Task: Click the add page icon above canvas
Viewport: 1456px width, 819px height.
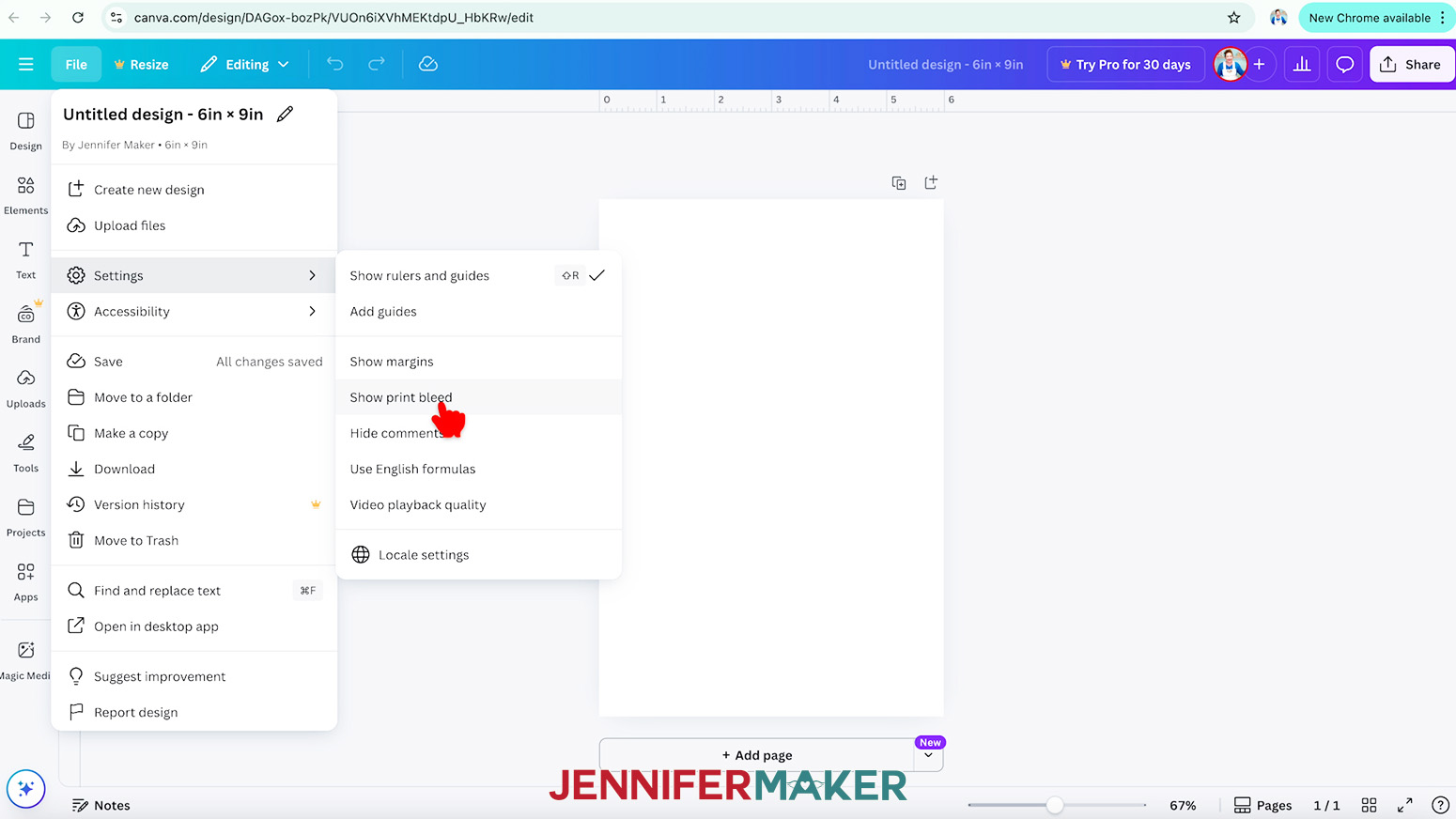Action: click(931, 183)
